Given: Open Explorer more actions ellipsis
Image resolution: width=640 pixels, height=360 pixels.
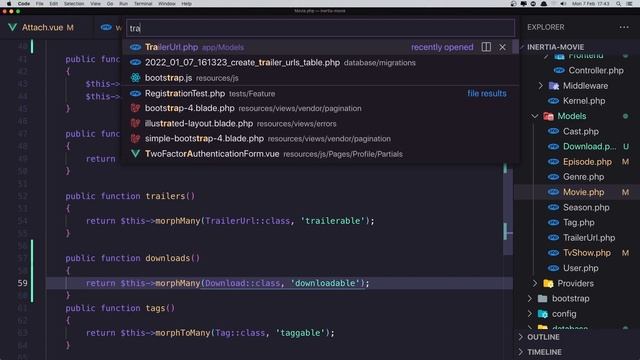Looking at the screenshot, I should [x=624, y=27].
